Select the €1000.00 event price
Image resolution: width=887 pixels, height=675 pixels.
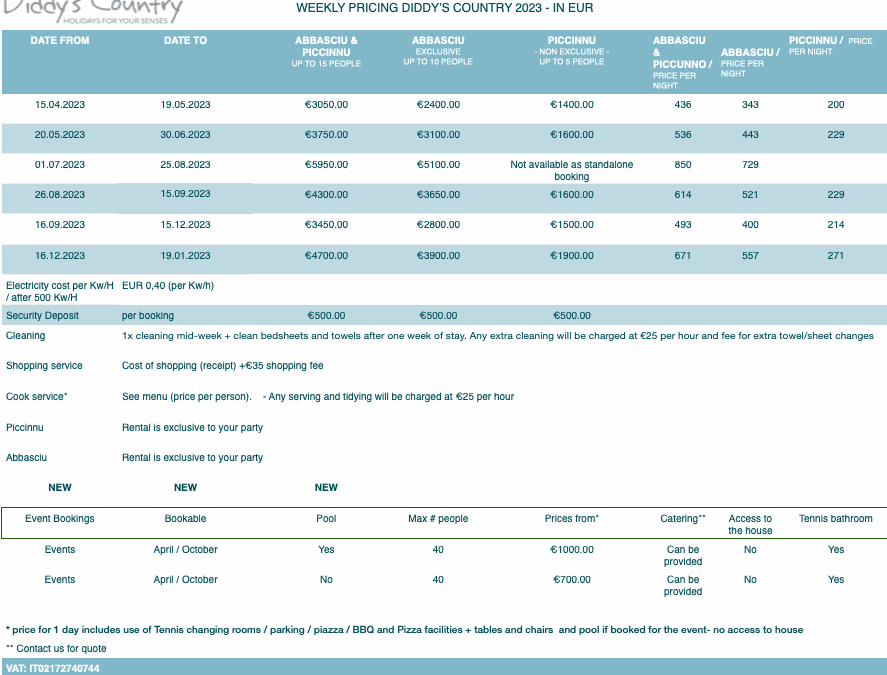[572, 549]
